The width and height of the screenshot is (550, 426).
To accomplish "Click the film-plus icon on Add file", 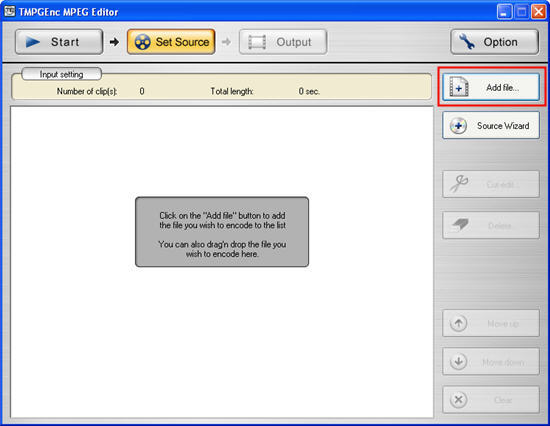I will click(459, 87).
